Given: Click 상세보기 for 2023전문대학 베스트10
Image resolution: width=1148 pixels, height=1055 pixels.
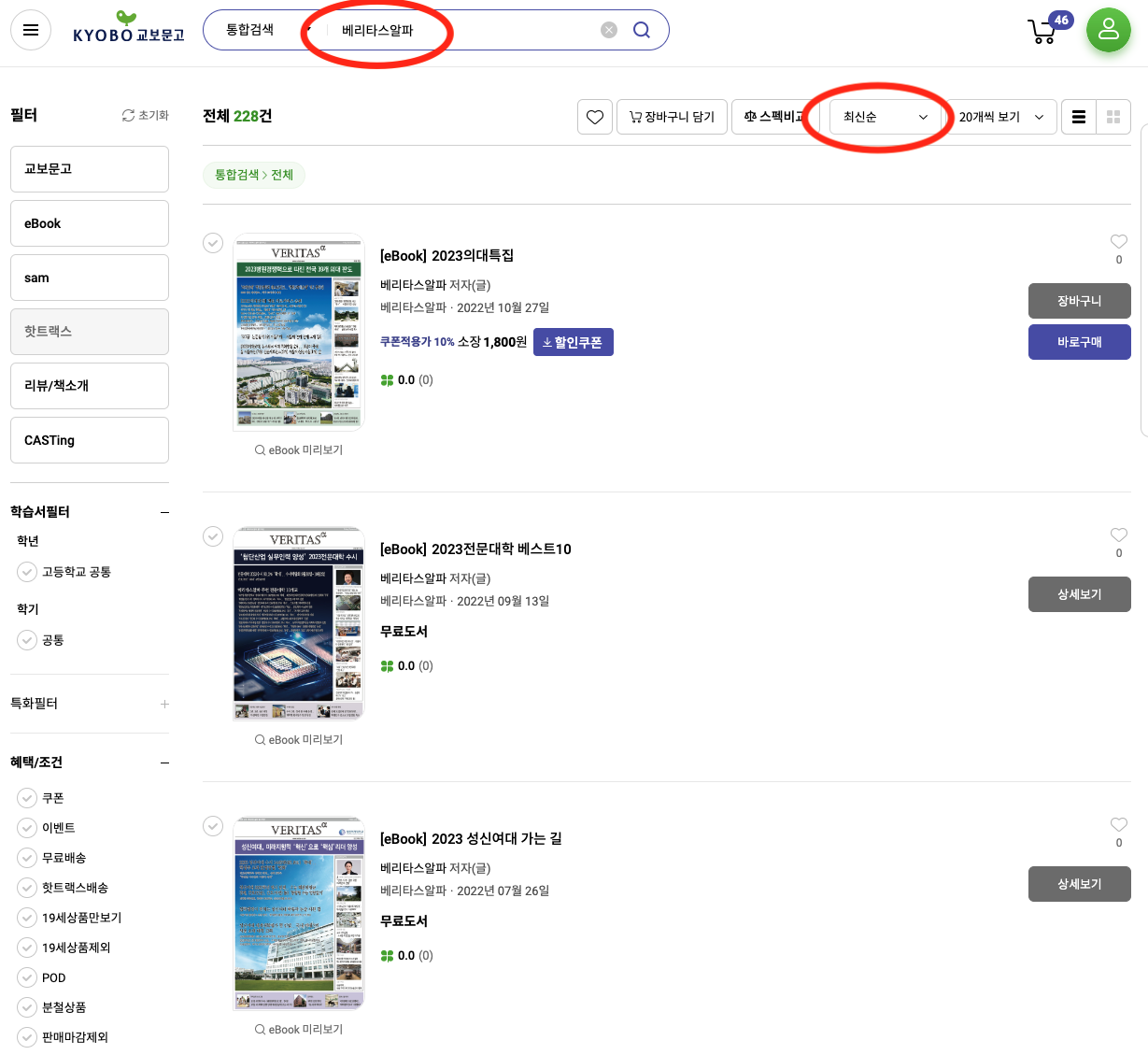Looking at the screenshot, I should click(x=1080, y=594).
